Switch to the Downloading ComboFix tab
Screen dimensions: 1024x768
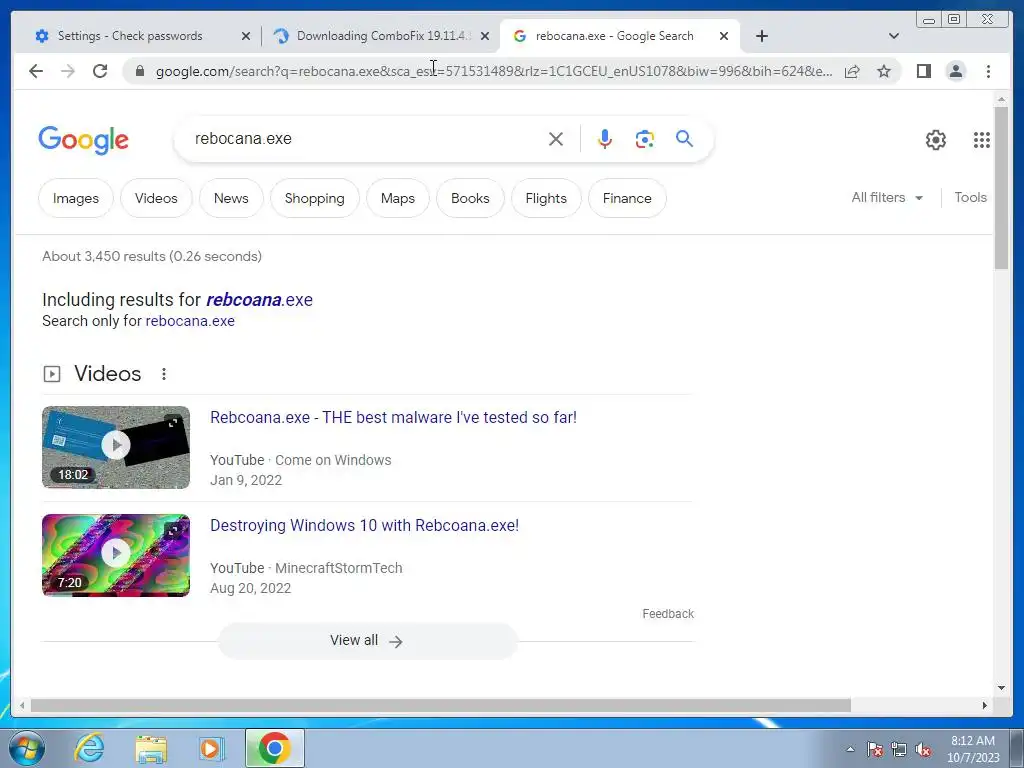[382, 36]
